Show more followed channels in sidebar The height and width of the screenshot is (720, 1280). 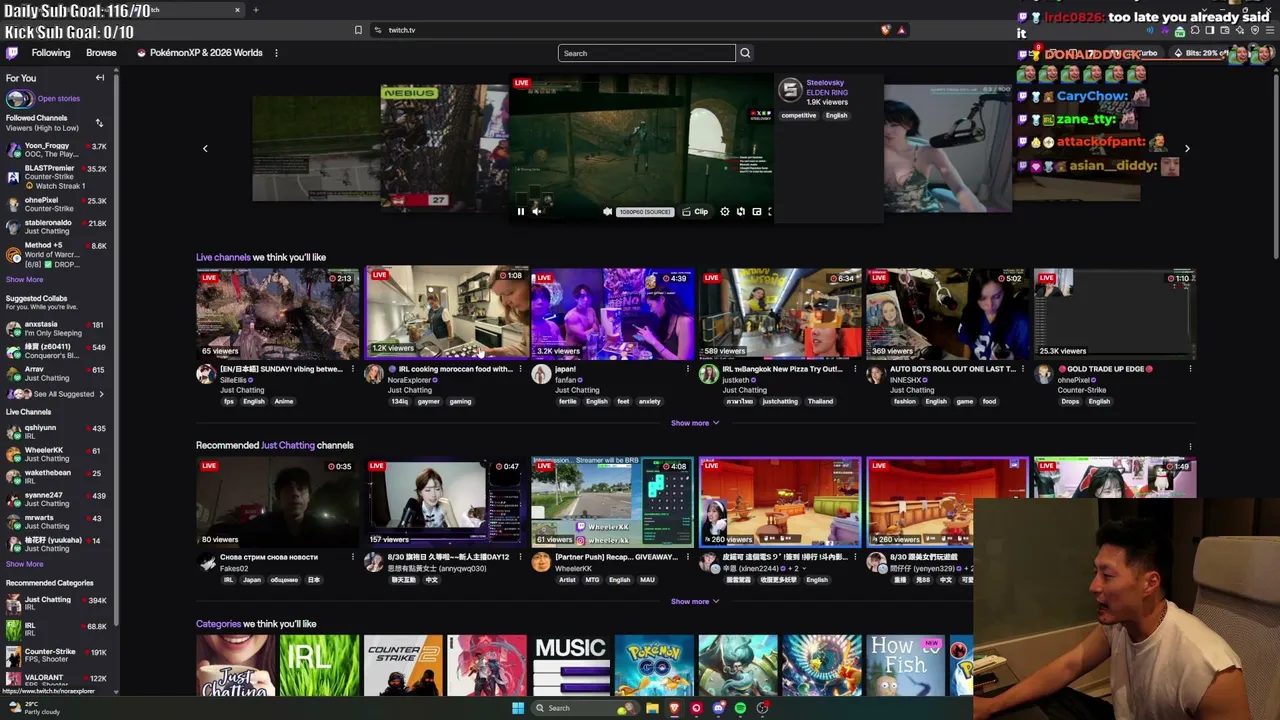pos(25,280)
